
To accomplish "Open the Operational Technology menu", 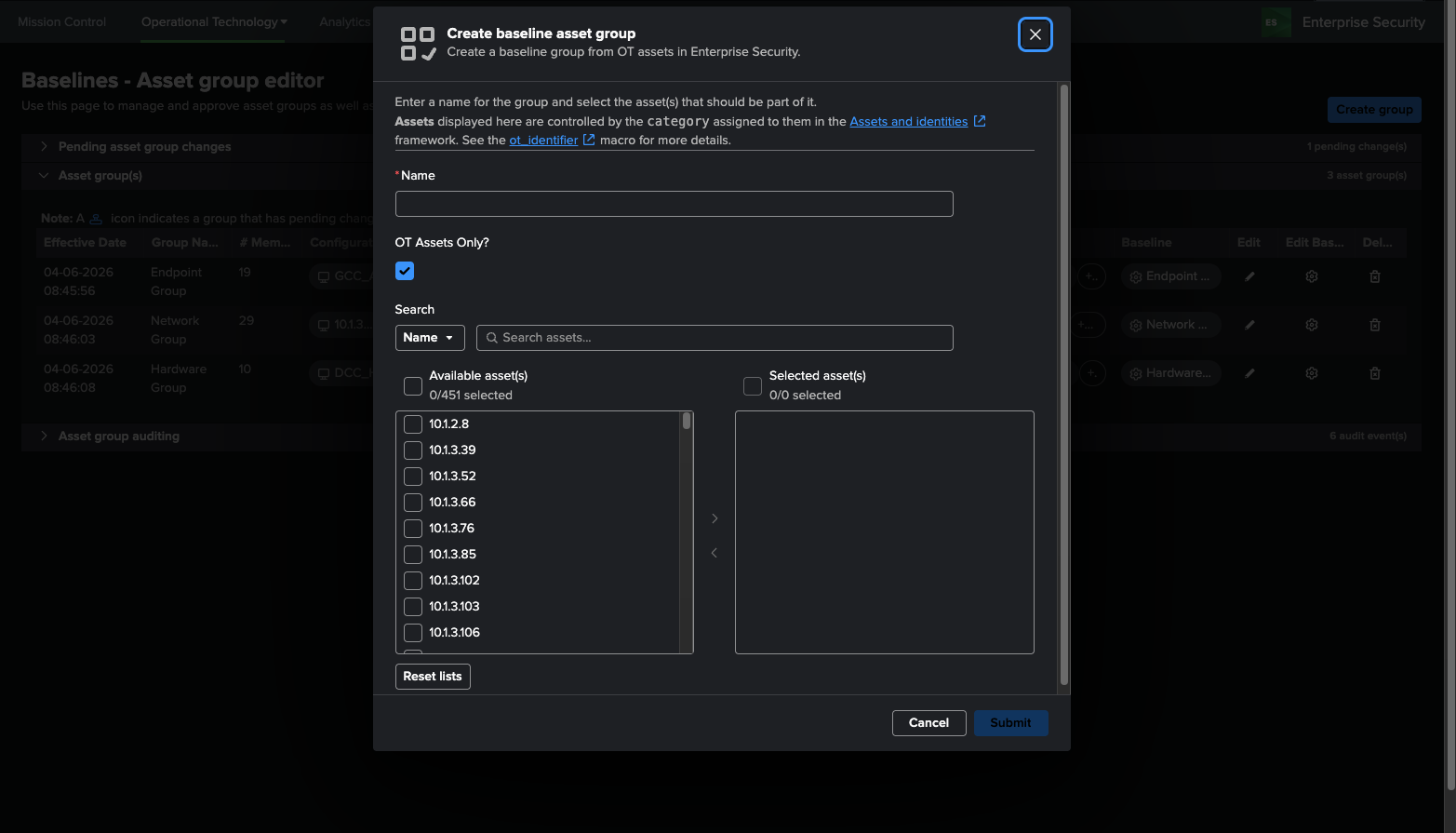I will 214,21.
